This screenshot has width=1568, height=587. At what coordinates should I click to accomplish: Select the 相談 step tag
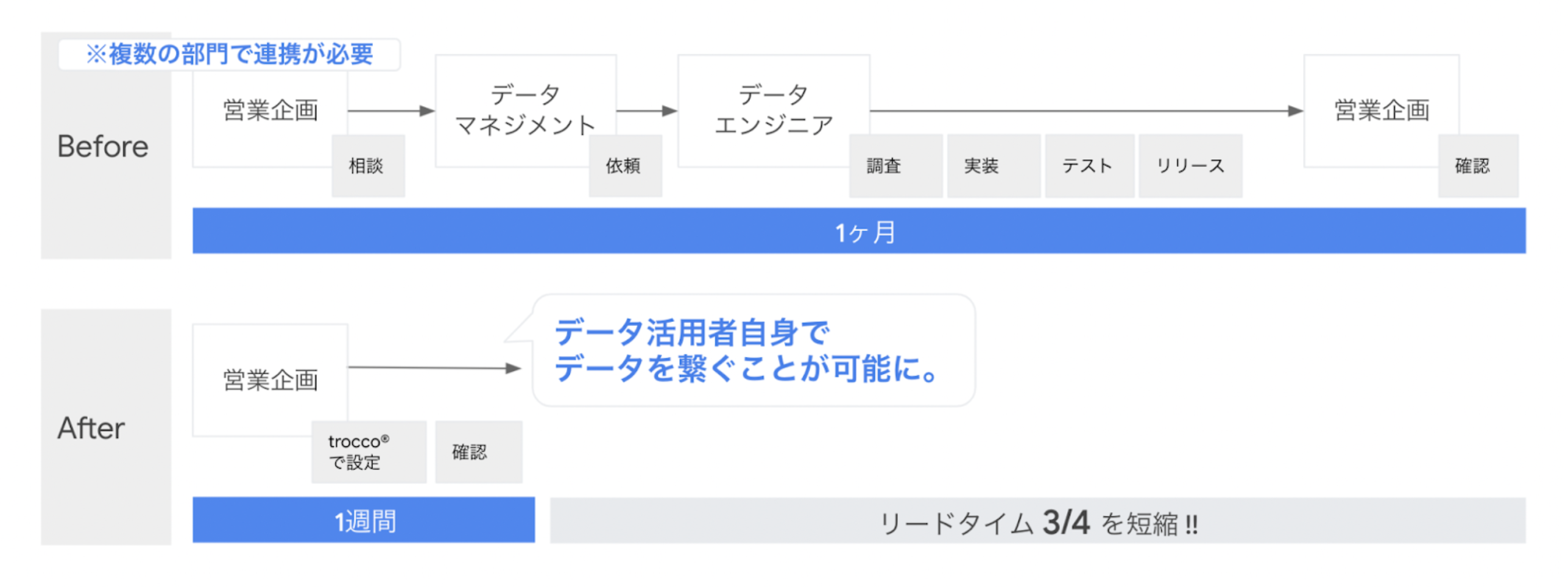pyautogui.click(x=367, y=166)
